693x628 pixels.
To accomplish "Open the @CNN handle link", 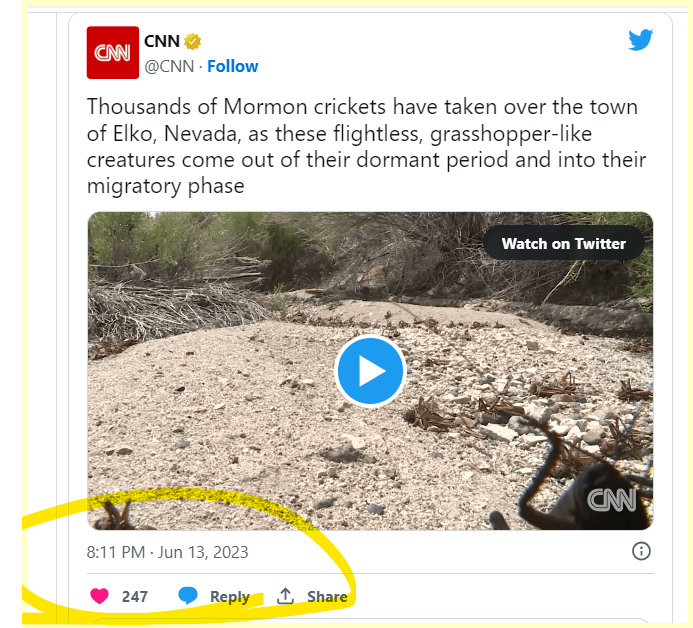I will 170,66.
